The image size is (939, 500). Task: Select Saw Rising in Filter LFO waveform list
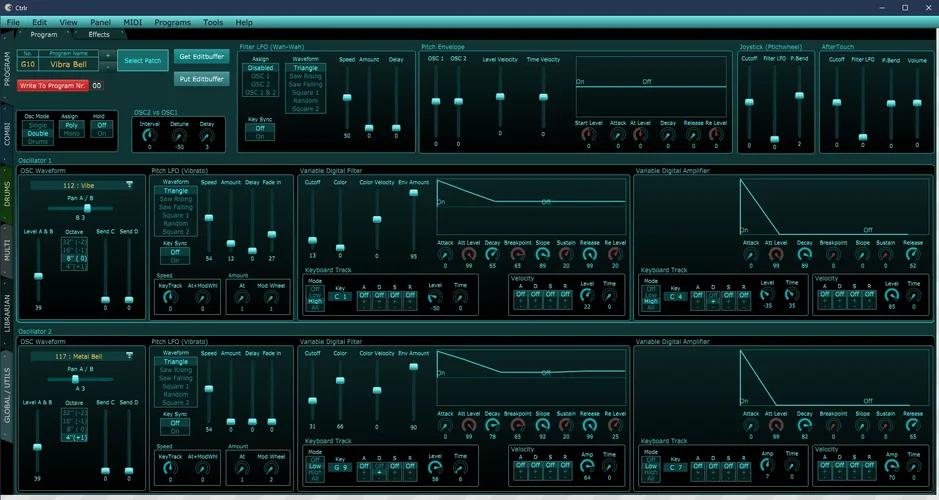[305, 76]
